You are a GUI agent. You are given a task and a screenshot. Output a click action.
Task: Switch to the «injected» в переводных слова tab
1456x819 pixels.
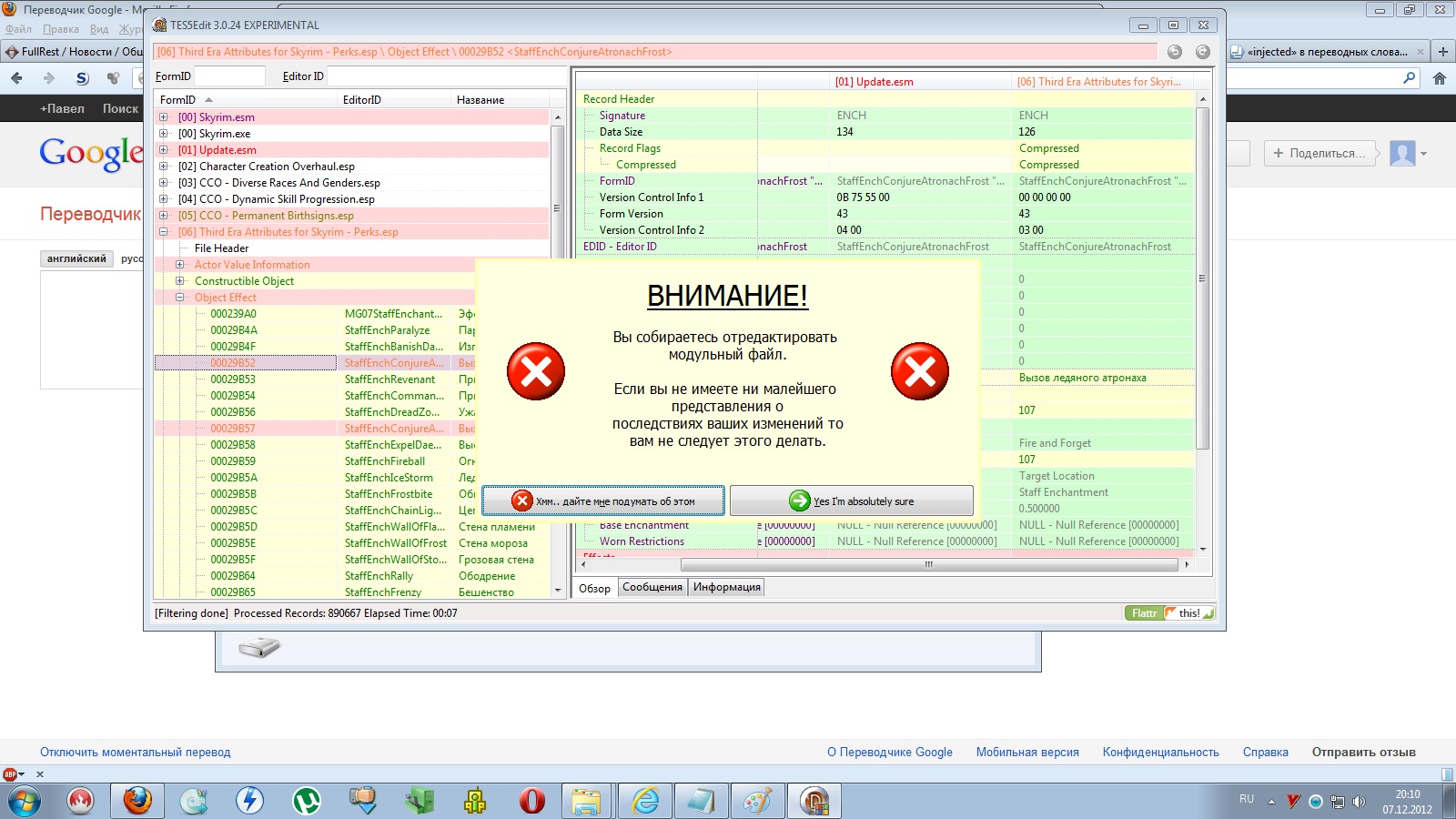(x=1327, y=52)
